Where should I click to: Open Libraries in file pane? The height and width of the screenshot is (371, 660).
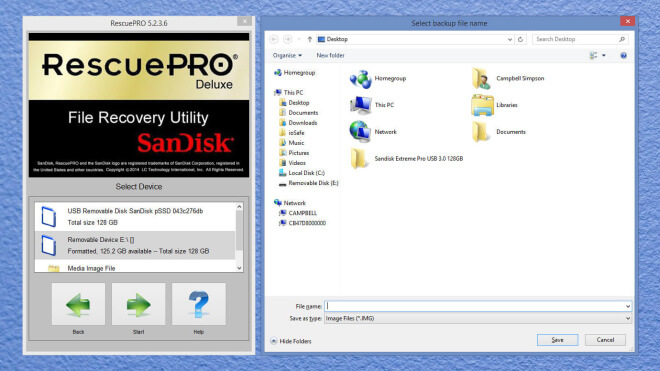(x=495, y=105)
